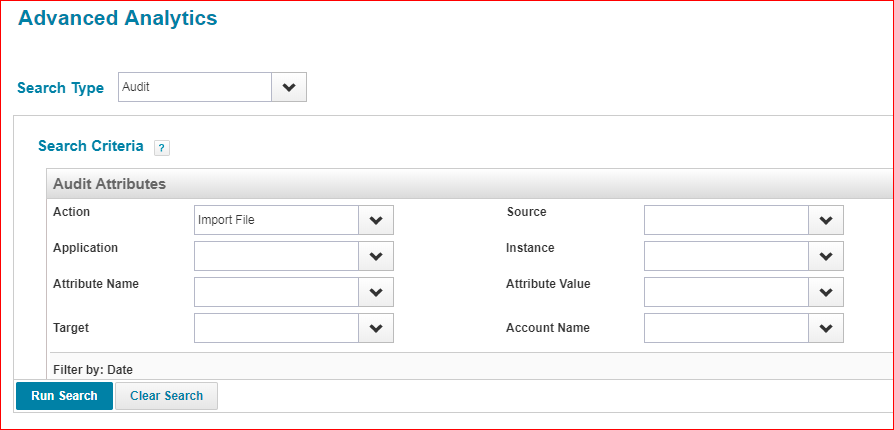Open the Attribute Name dropdown arrow
This screenshot has width=894, height=430.
point(376,292)
